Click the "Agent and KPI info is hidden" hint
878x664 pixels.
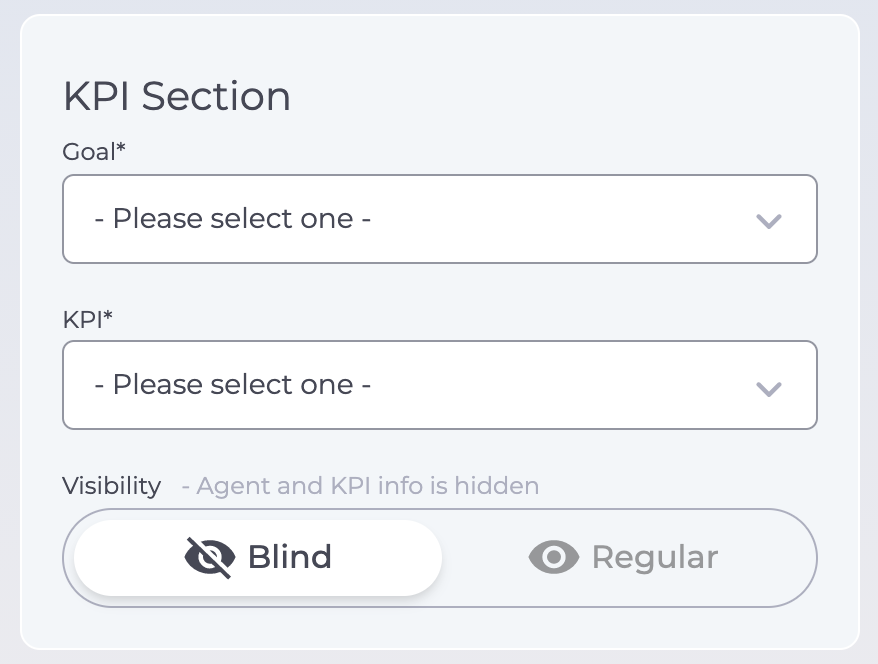tap(360, 487)
